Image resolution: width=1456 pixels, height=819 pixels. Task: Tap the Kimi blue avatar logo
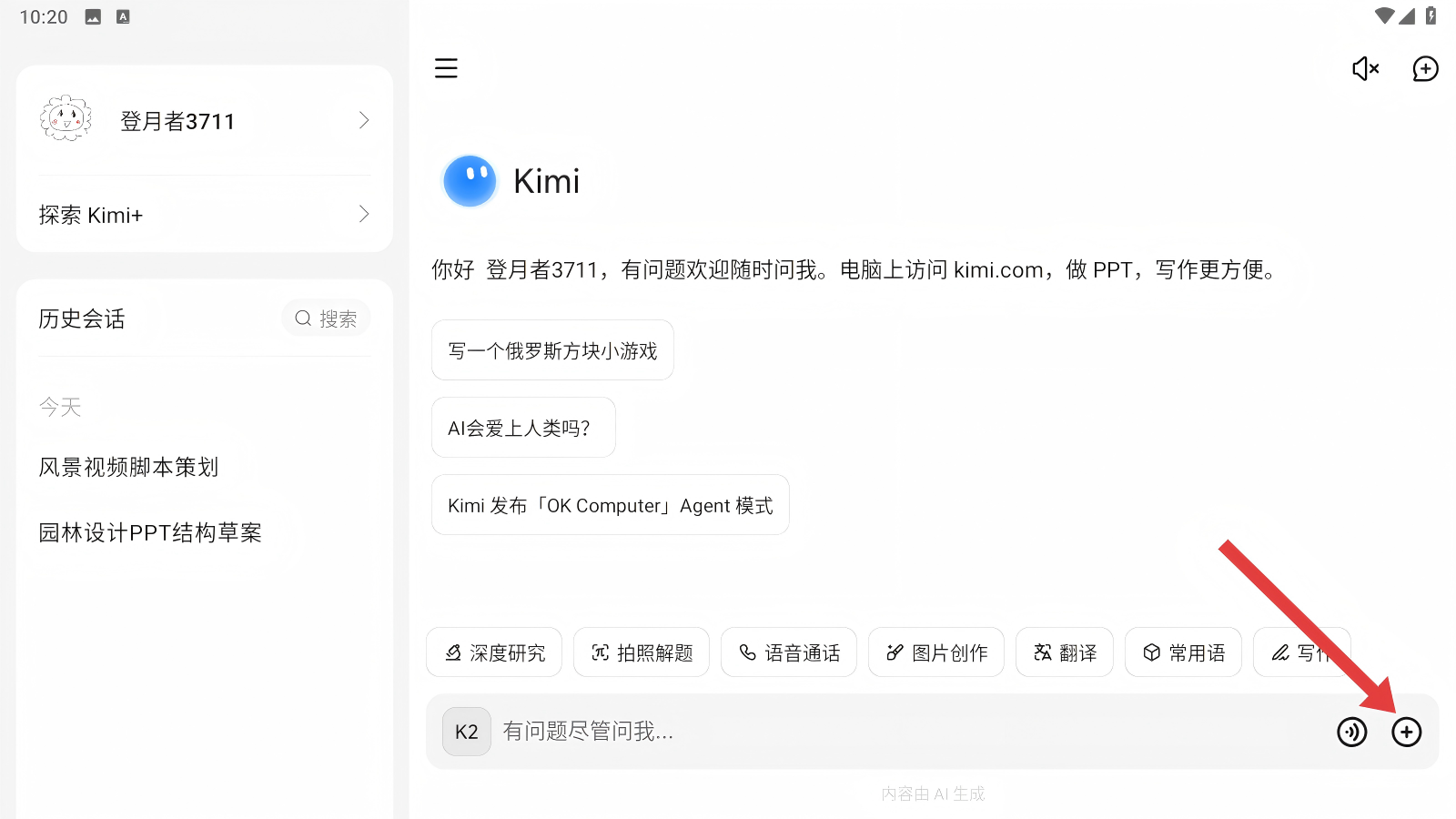click(x=470, y=181)
